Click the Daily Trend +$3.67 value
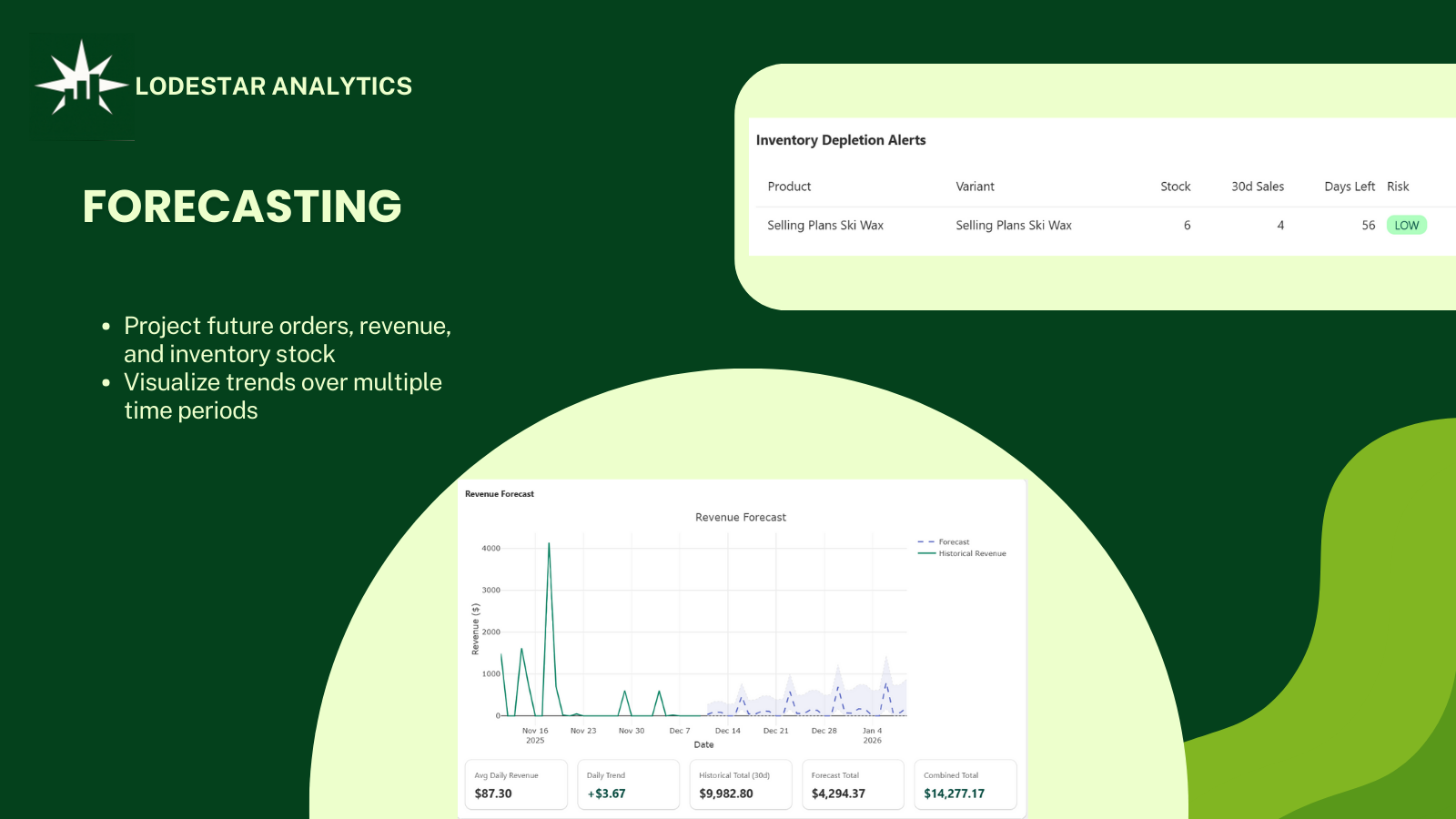The image size is (1456, 819). [x=607, y=794]
